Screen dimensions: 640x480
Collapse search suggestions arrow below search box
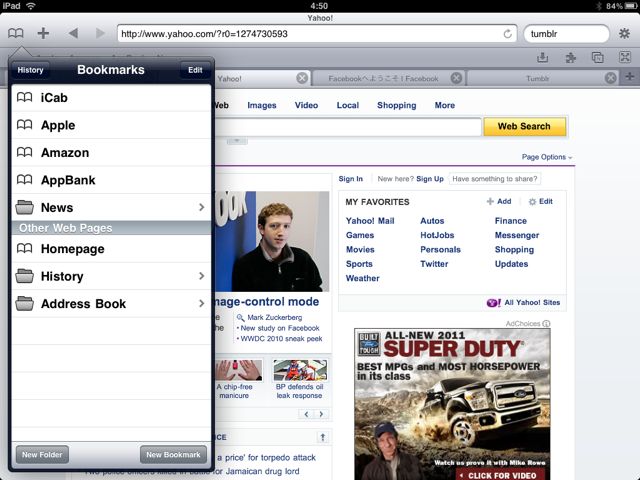click(237, 141)
